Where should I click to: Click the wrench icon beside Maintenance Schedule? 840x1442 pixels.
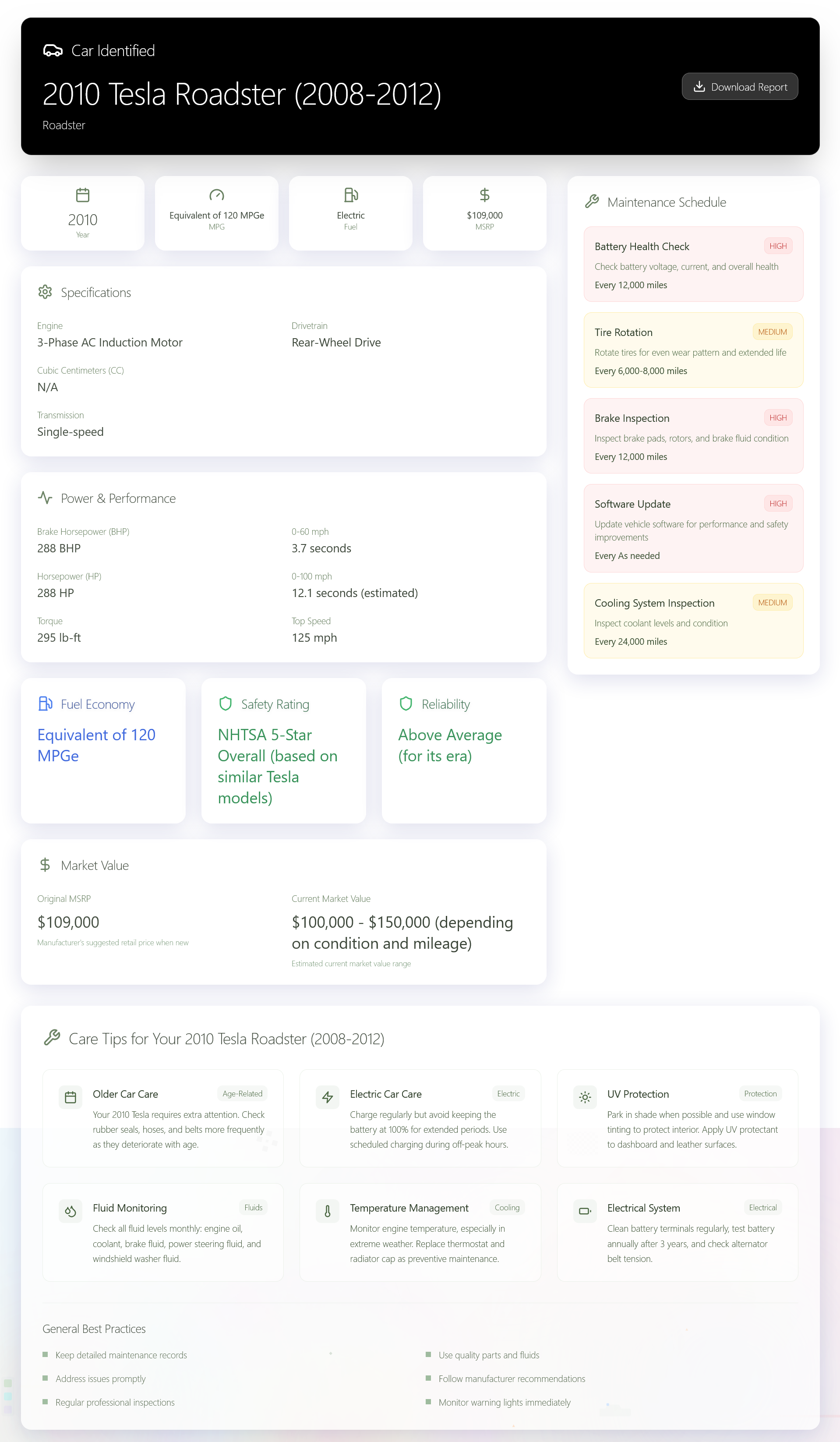[x=592, y=201]
